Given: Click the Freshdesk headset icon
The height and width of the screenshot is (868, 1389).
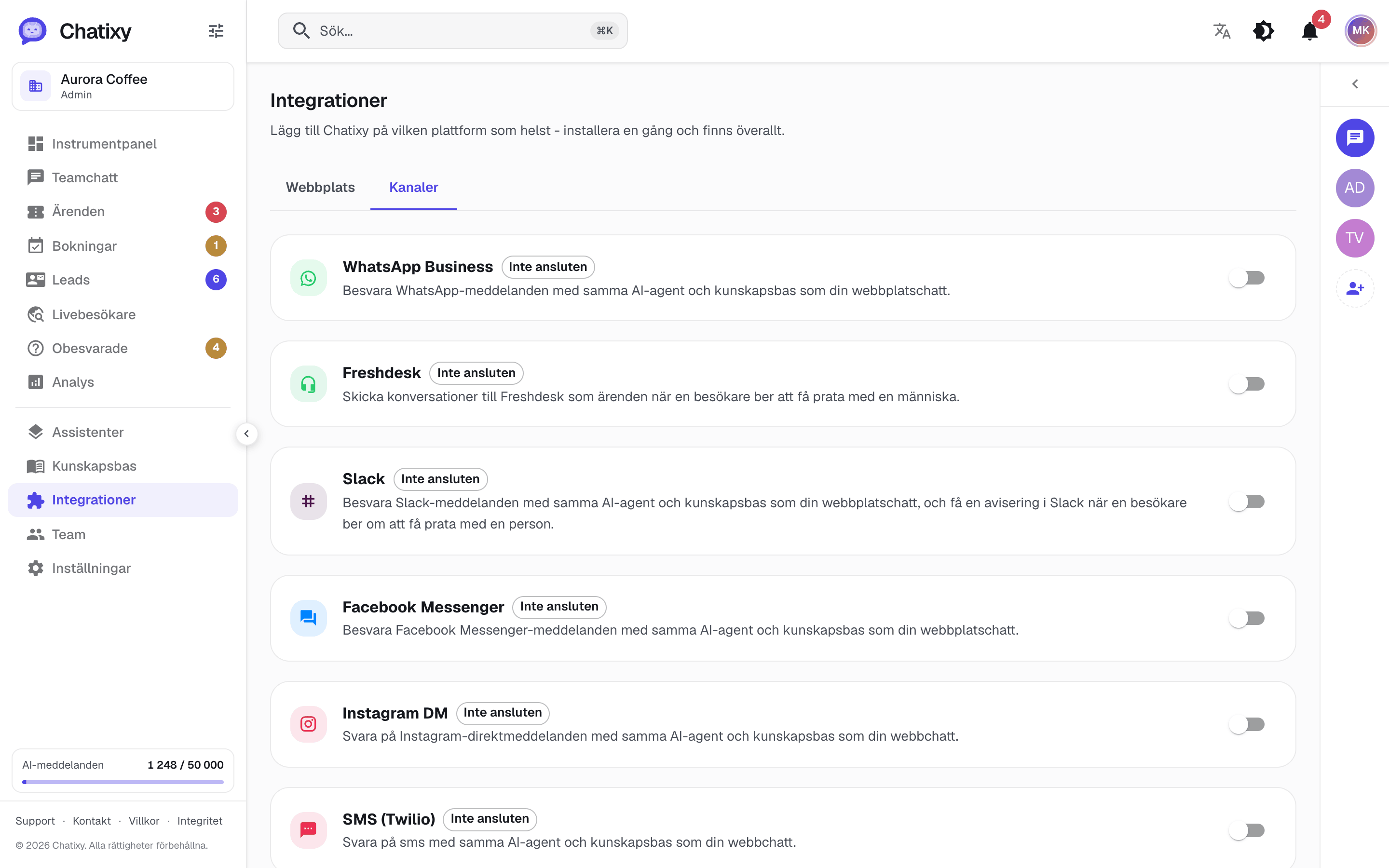Looking at the screenshot, I should pyautogui.click(x=308, y=384).
